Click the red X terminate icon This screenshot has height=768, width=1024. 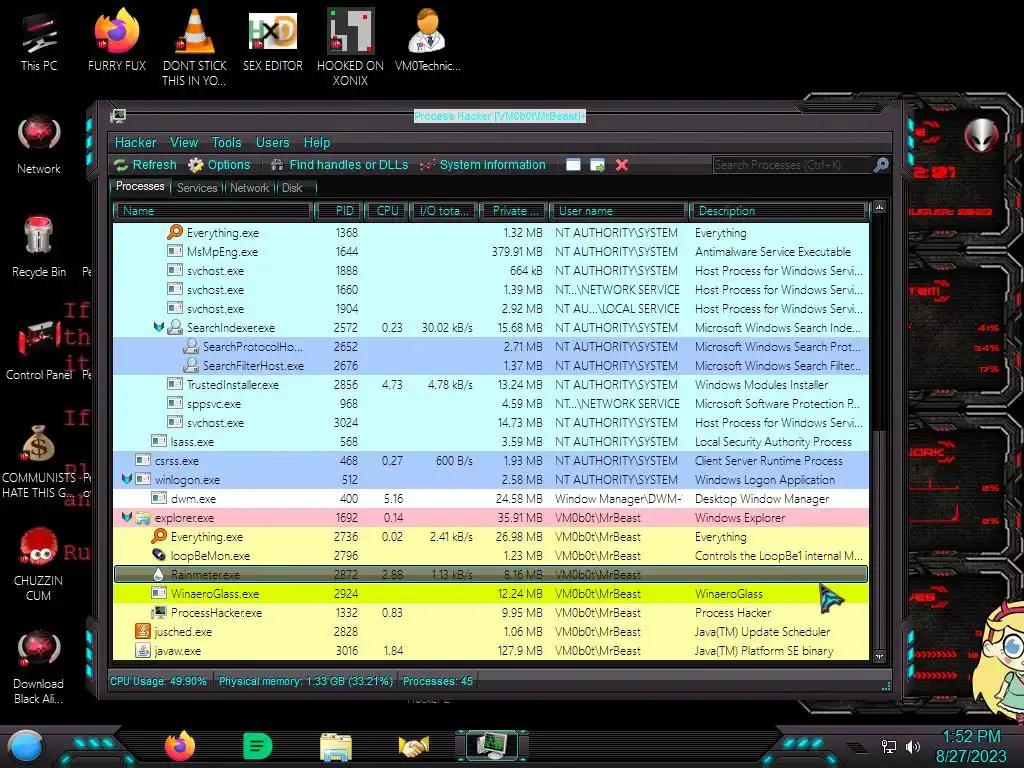(x=622, y=165)
